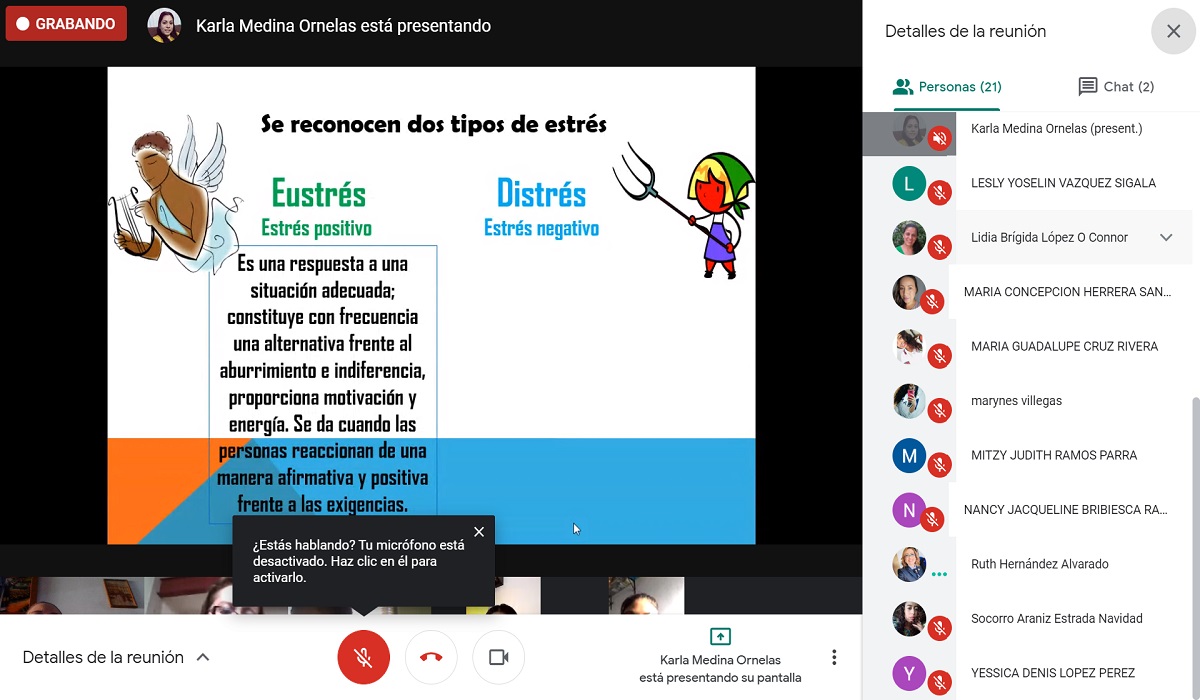Click 'Karla Medina Ornelas está presentando su pantalla' label

pos(720,669)
